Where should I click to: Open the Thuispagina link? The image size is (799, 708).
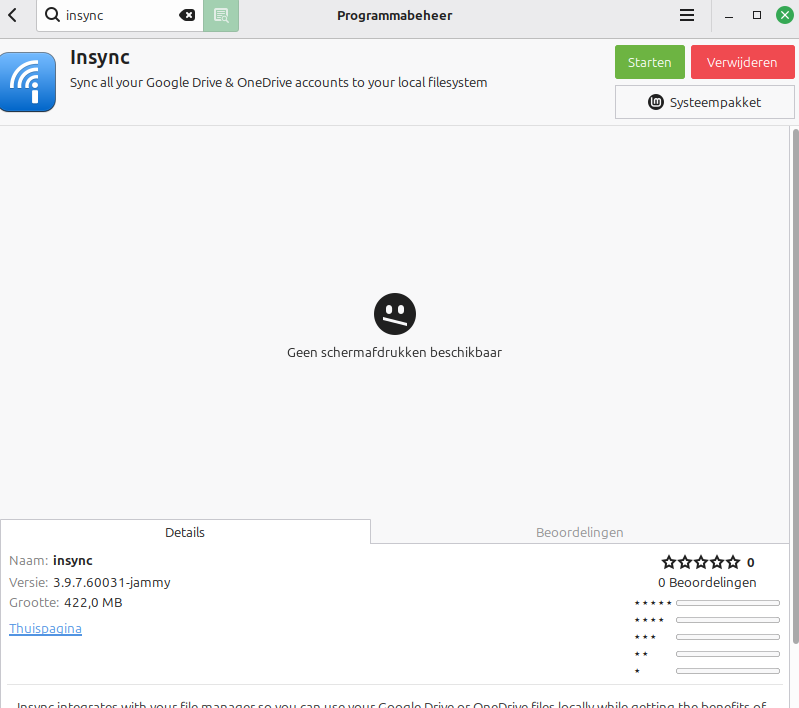coord(46,629)
